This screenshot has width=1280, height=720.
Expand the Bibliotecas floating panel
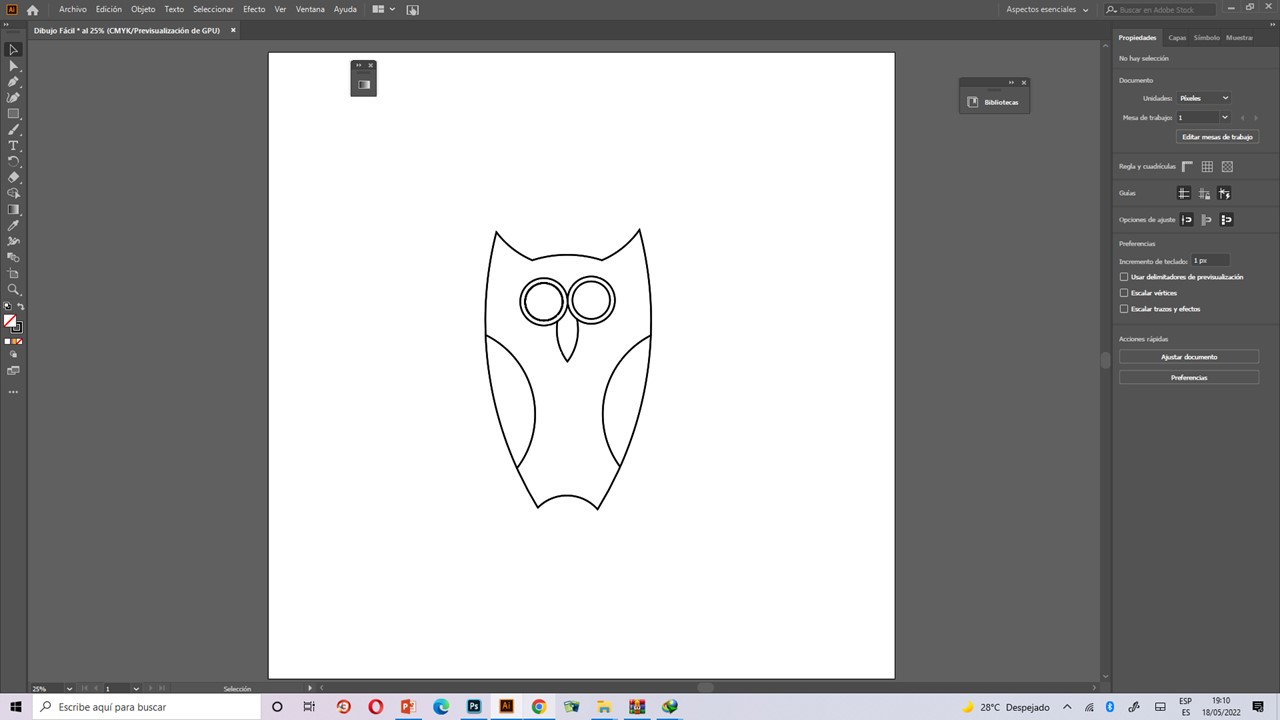point(1011,82)
